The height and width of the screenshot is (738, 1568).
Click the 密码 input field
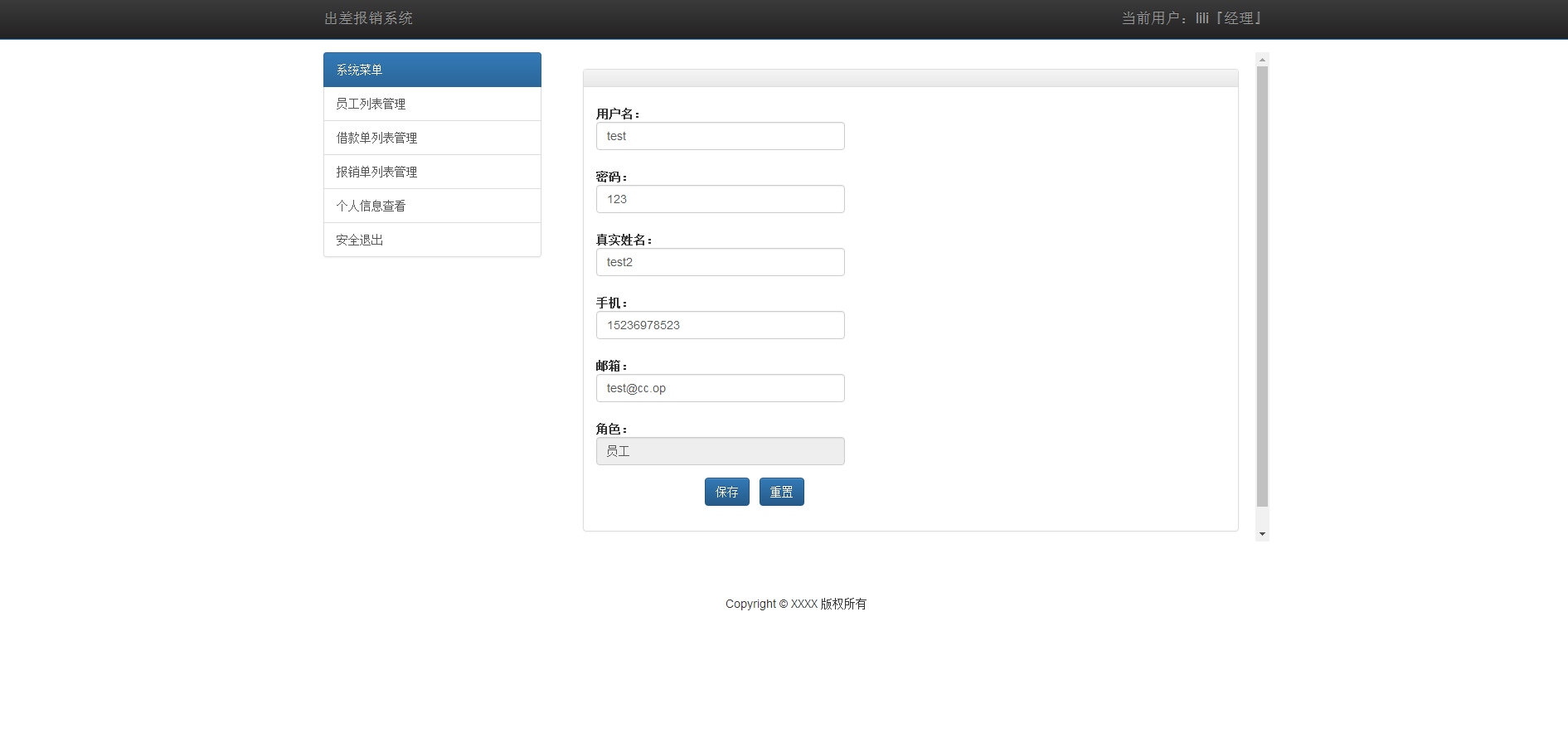click(721, 199)
